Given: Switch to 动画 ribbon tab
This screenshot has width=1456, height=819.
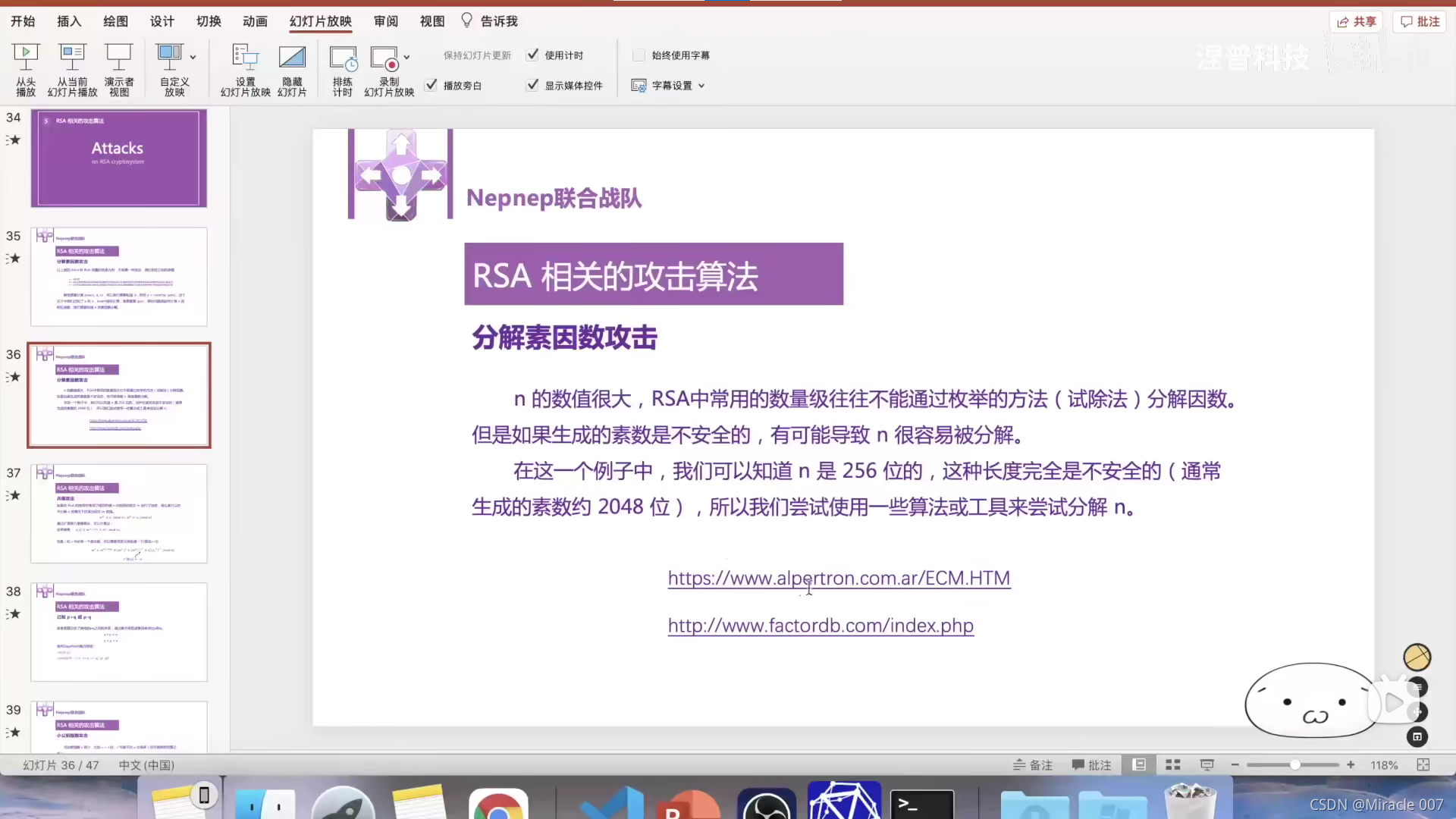Looking at the screenshot, I should [x=255, y=21].
